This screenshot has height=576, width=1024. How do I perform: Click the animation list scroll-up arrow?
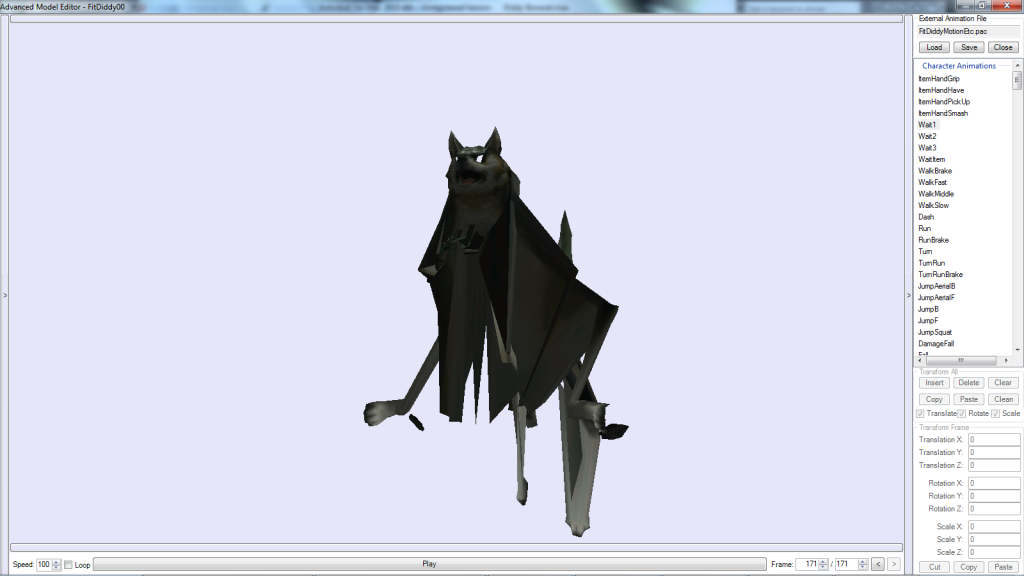1017,66
